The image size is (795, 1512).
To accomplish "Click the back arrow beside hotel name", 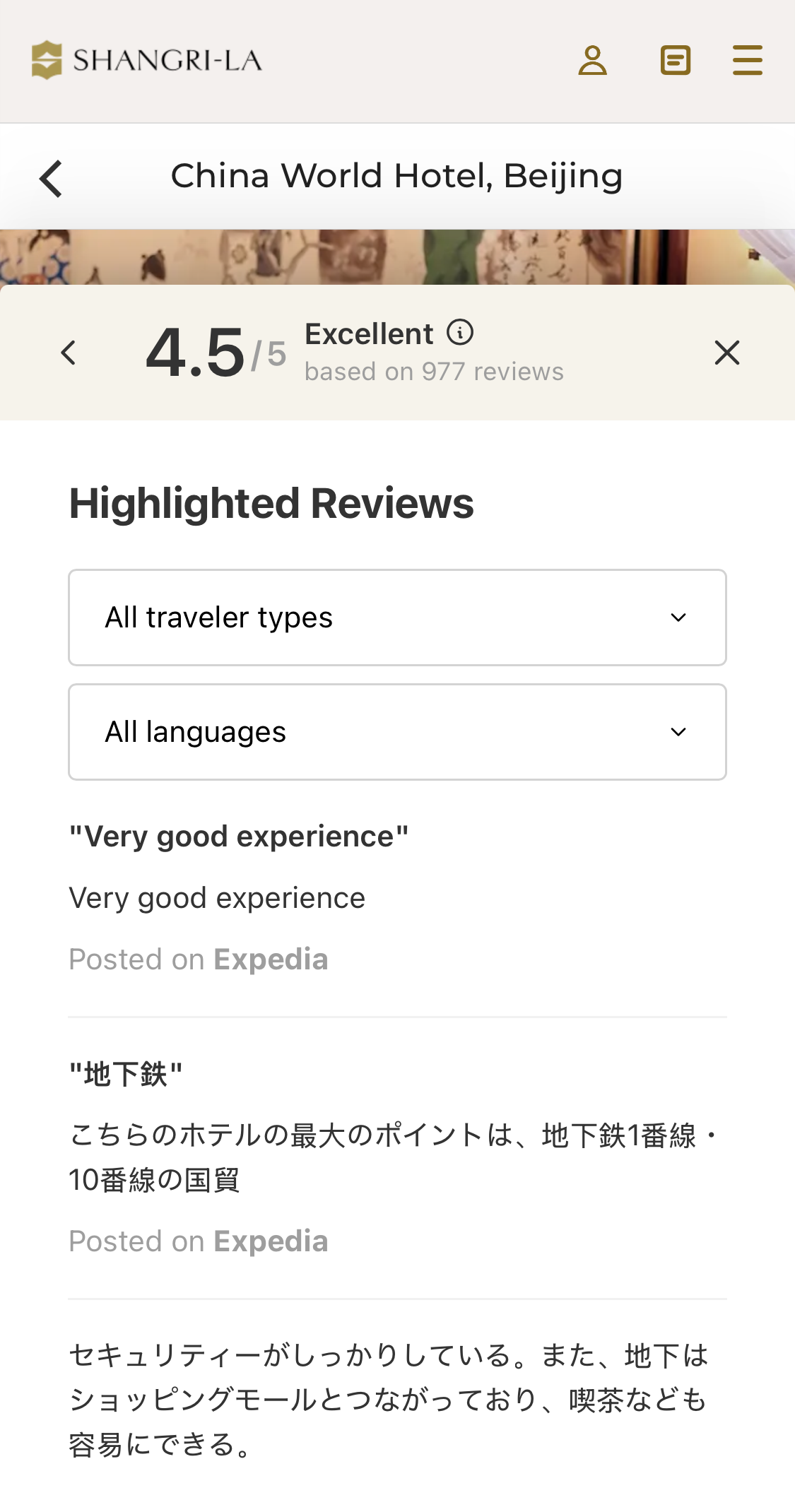I will pos(50,178).
